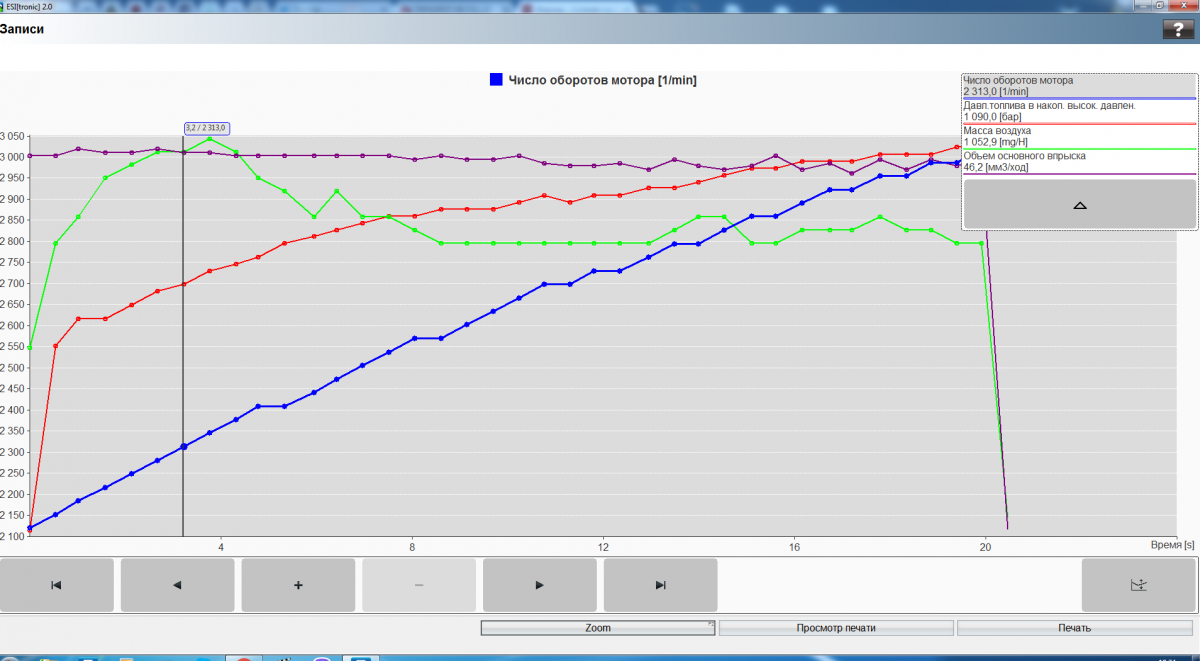Step cursor forward one sample
The image size is (1200, 661).
pyautogui.click(x=540, y=585)
